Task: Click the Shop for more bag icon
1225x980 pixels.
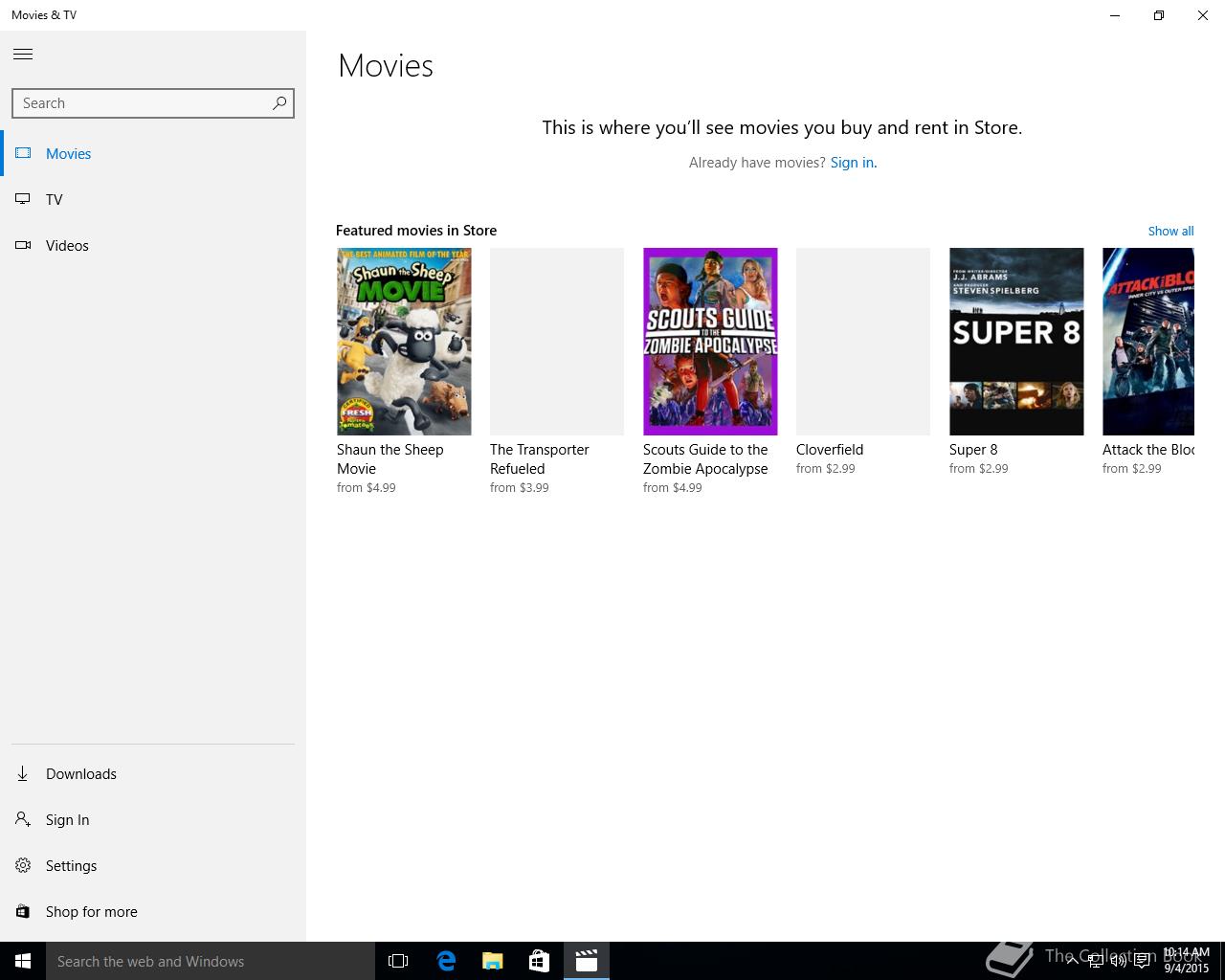Action: (x=23, y=911)
